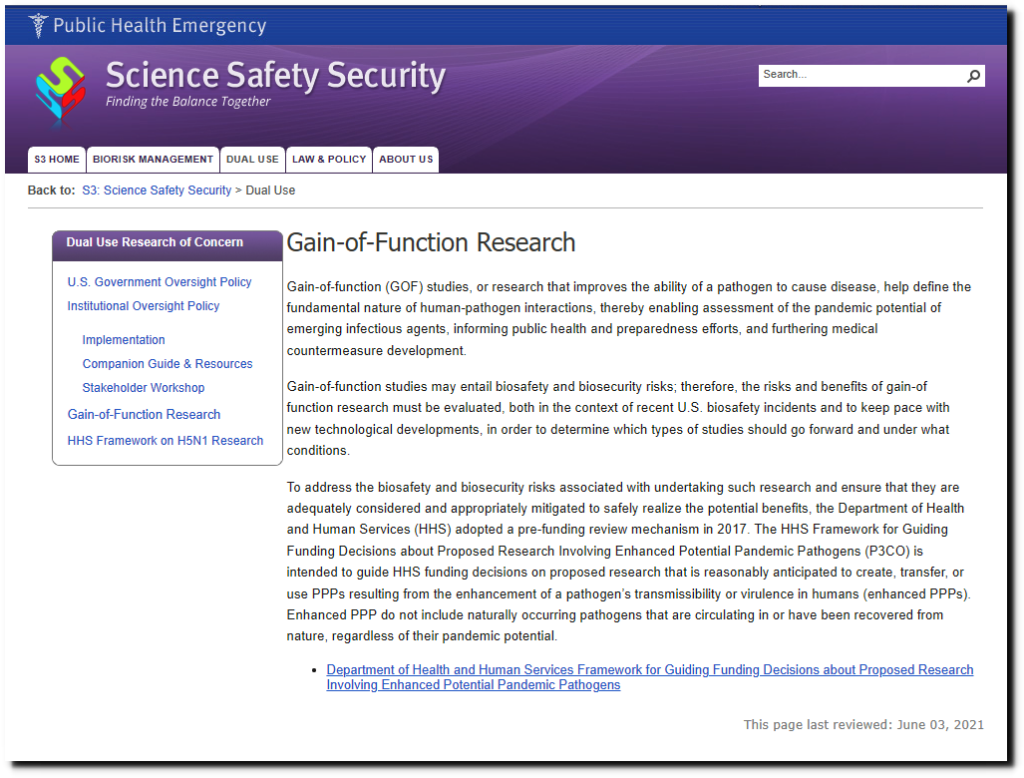
Task: Open Institutional Oversight Policy link
Action: point(143,306)
